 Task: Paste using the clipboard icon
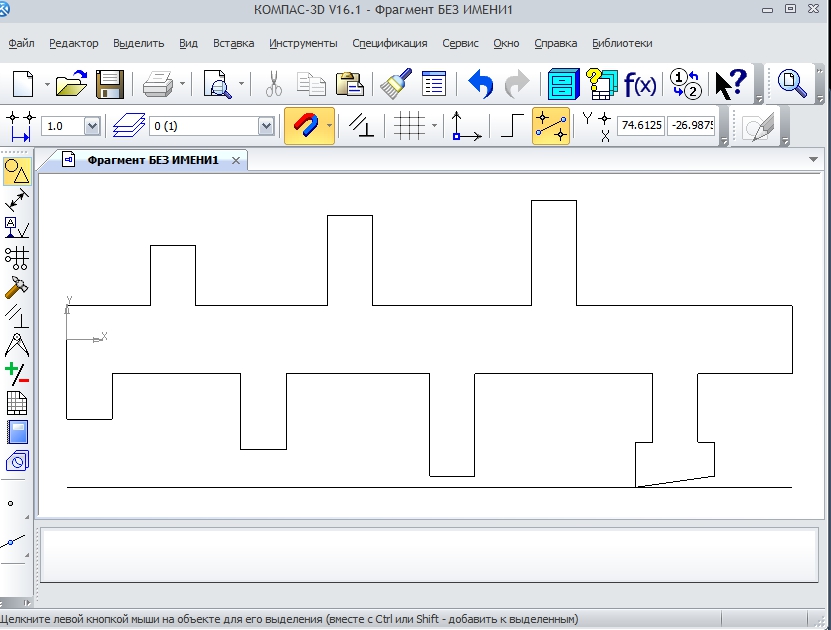click(349, 84)
